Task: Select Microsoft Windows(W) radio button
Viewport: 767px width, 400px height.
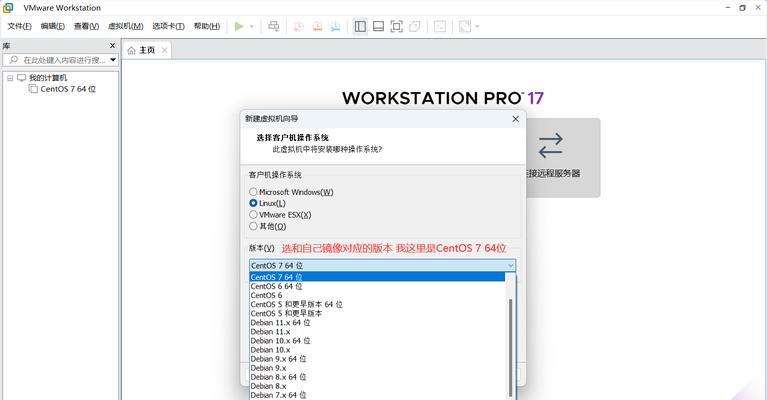Action: 253,192
